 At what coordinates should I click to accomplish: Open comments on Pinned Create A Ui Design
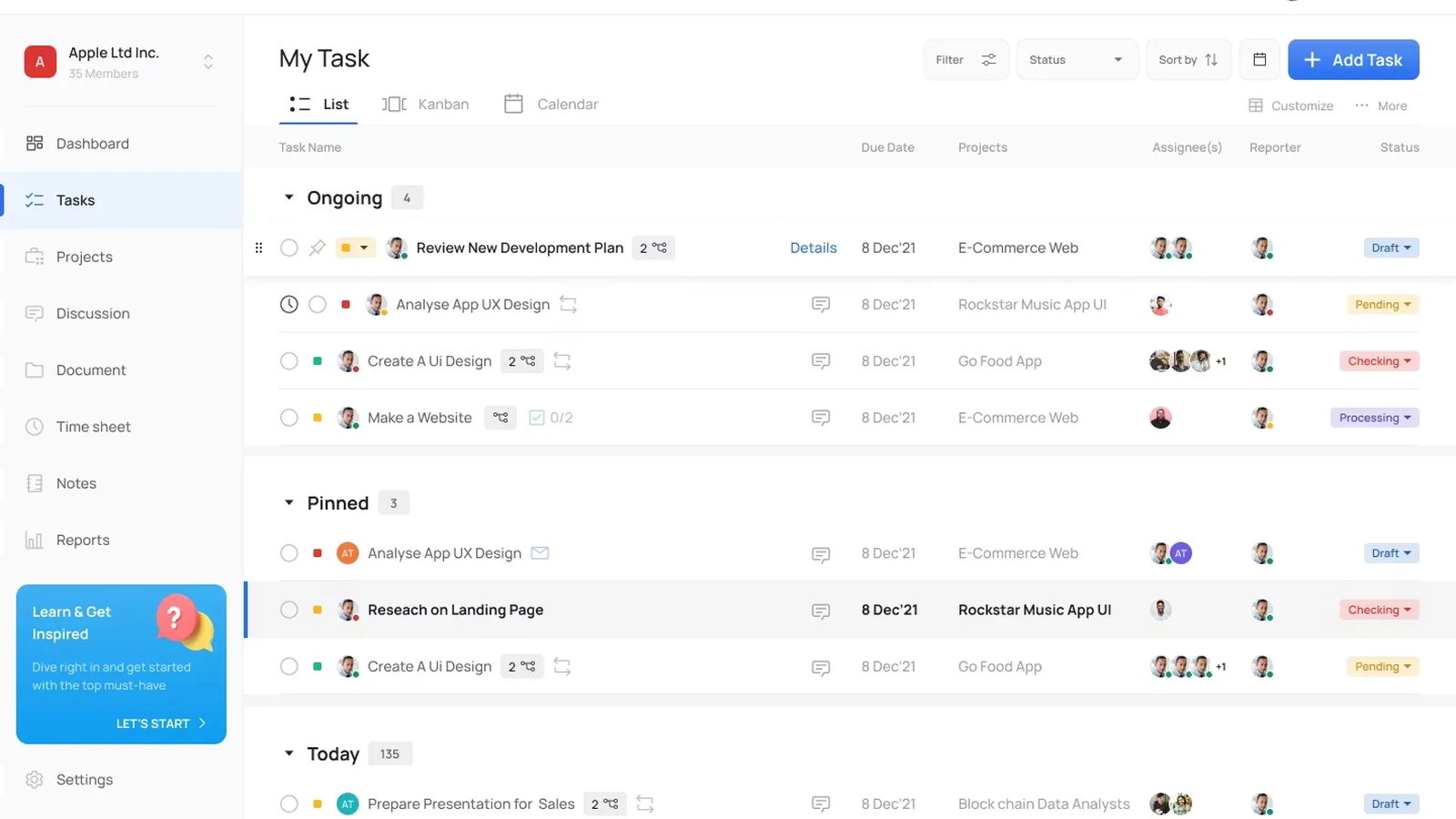coord(821,667)
